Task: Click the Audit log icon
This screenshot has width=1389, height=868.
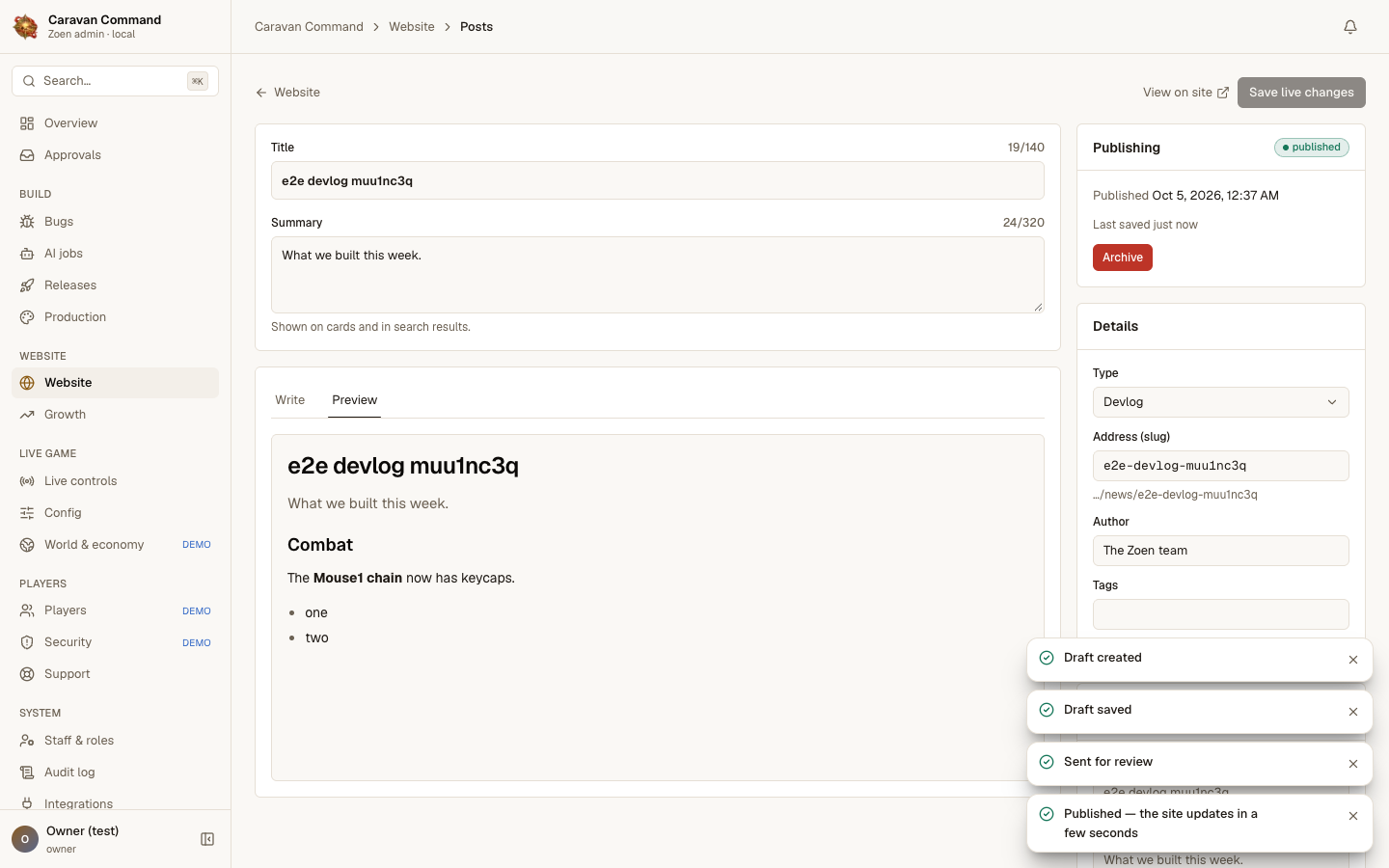Action: pos(27,773)
